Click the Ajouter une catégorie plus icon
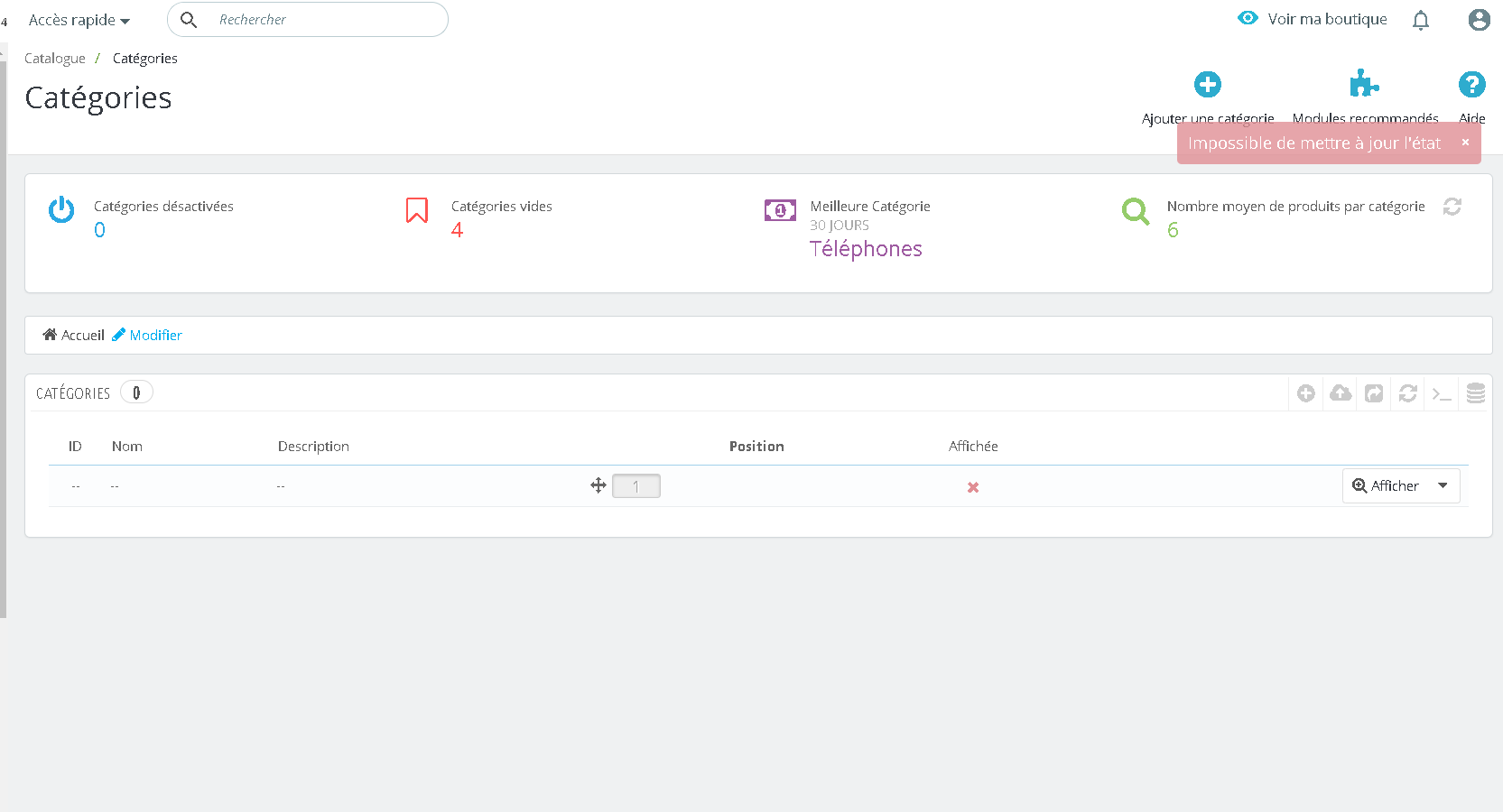 1208,85
